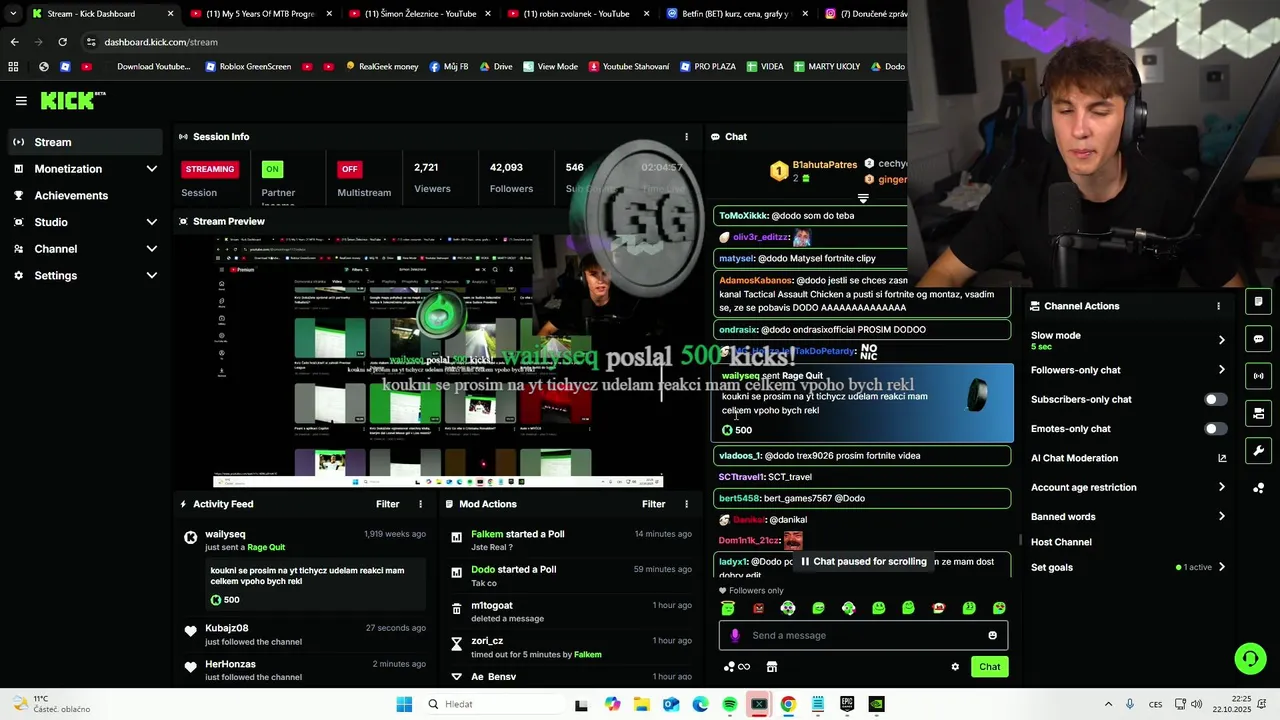Image resolution: width=1280 pixels, height=720 pixels.
Task: Toggle the Partner Income ON indicator
Action: coord(272,169)
